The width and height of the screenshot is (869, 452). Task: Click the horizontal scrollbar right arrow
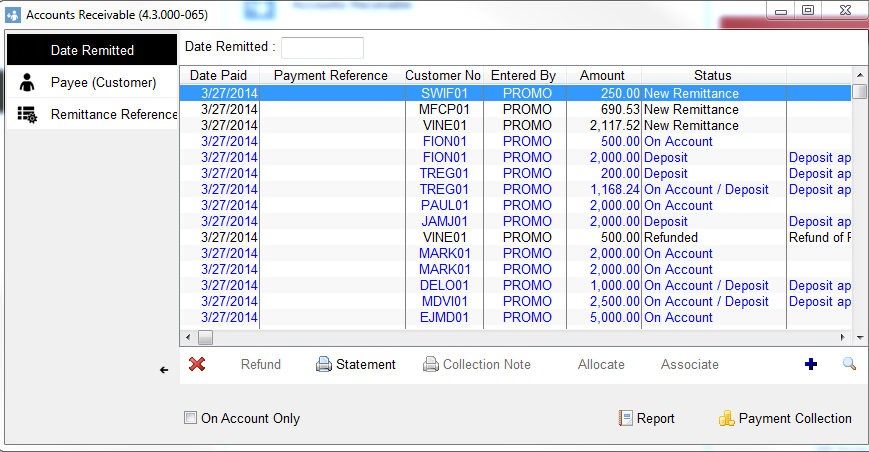[842, 337]
